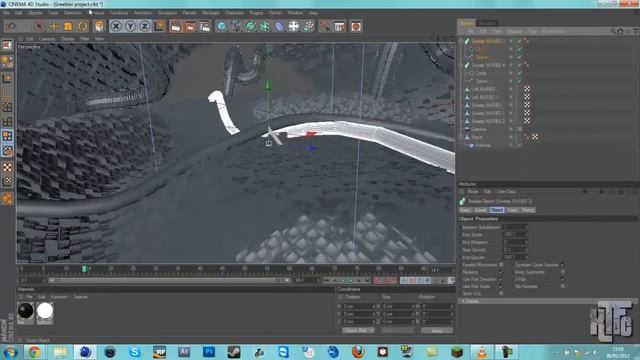Image resolution: width=640 pixels, height=360 pixels.
Task: Open the Coord tab in Attributes
Action: click(x=480, y=210)
